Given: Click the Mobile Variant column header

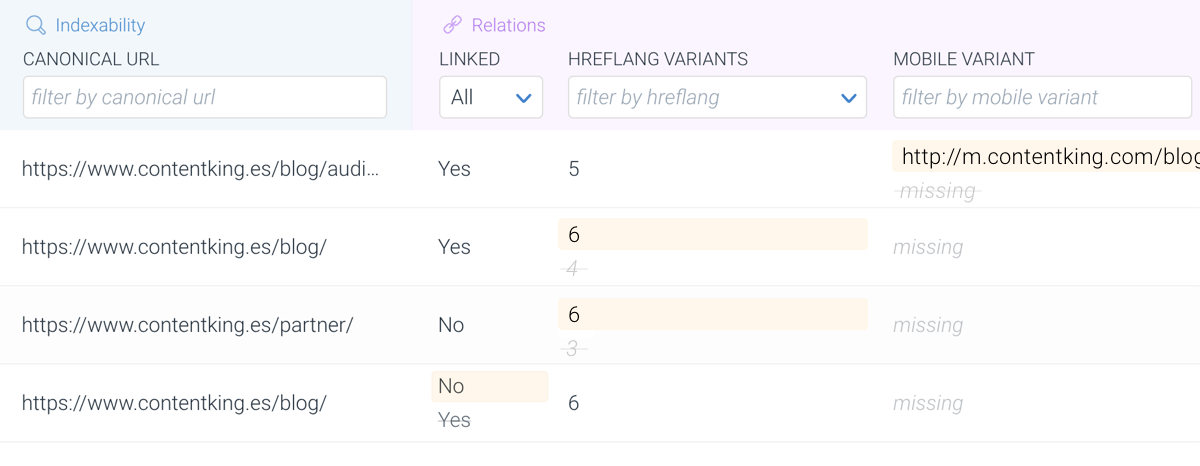Looking at the screenshot, I should tap(964, 59).
